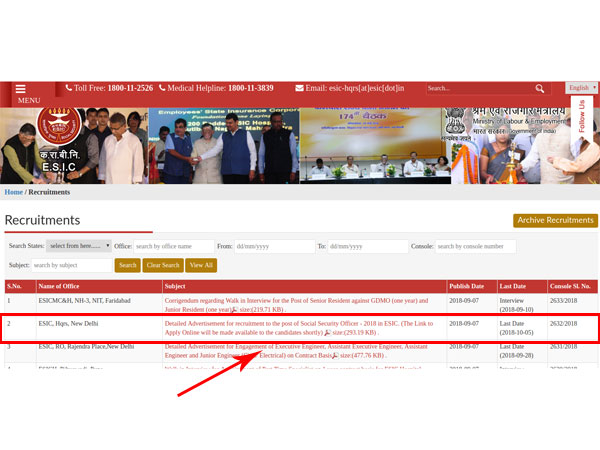The width and height of the screenshot is (600, 450).
Task: Click the Medical Helpline number 1800-11-3839
Action: [251, 88]
